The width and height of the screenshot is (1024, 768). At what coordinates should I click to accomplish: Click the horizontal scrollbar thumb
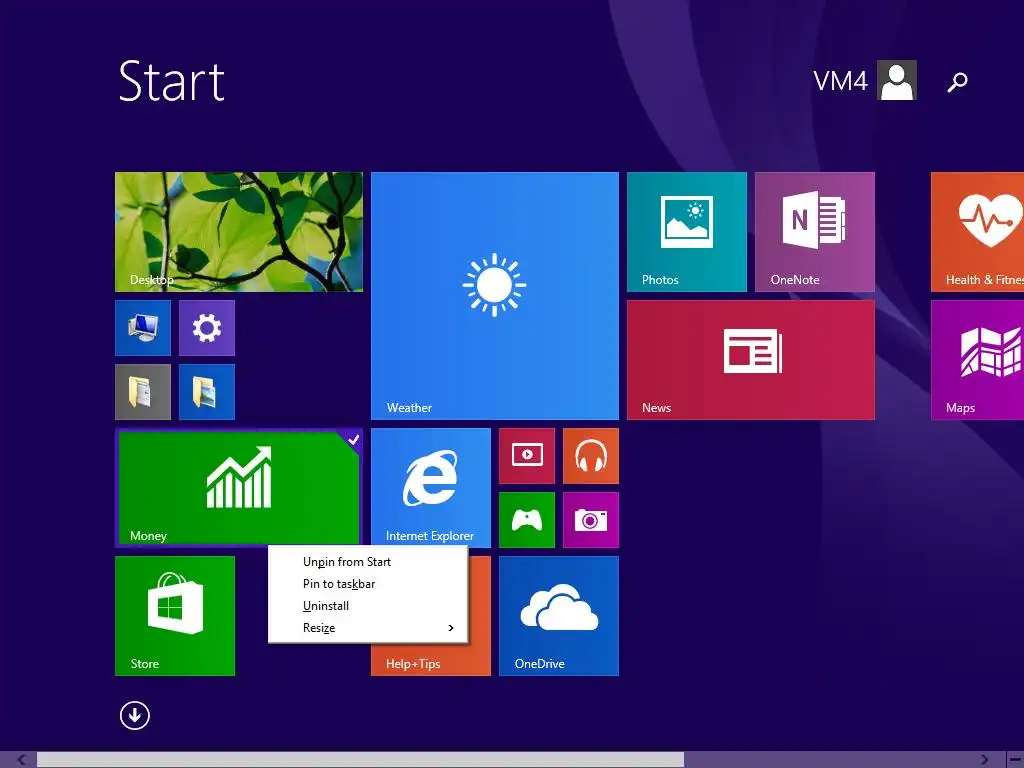[x=360, y=760]
